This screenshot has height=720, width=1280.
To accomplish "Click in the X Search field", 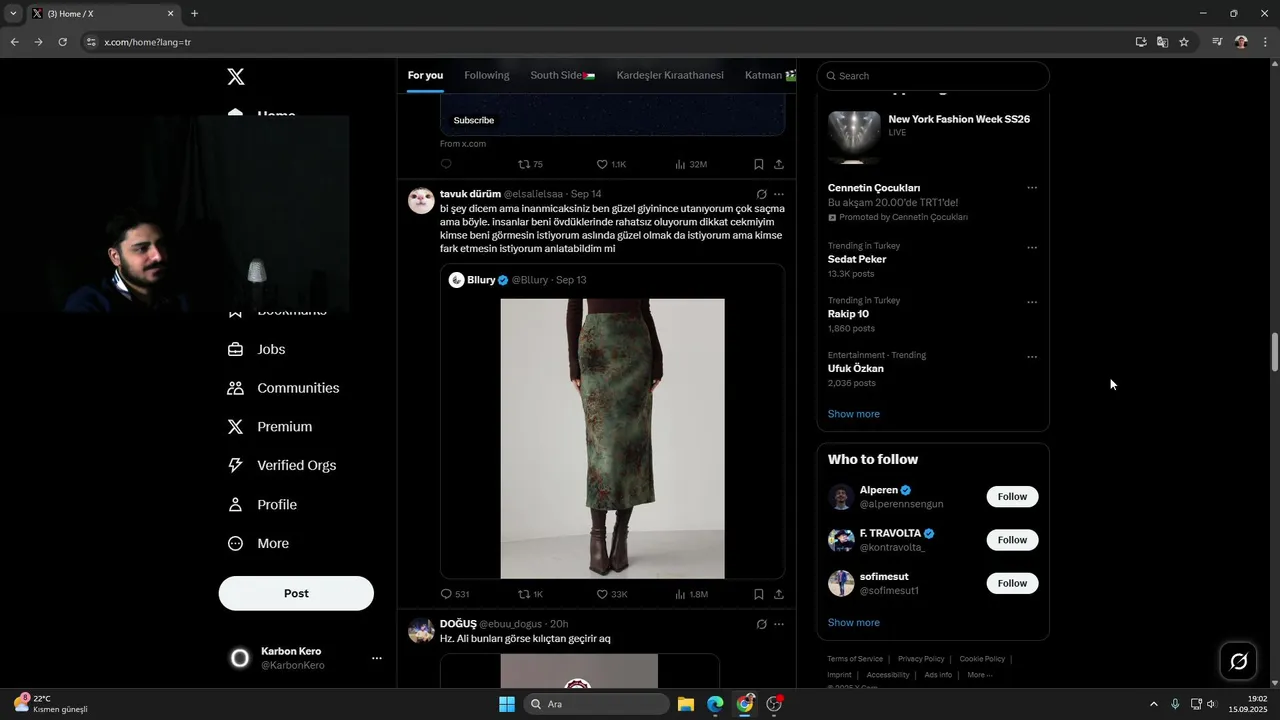I will point(933,76).
